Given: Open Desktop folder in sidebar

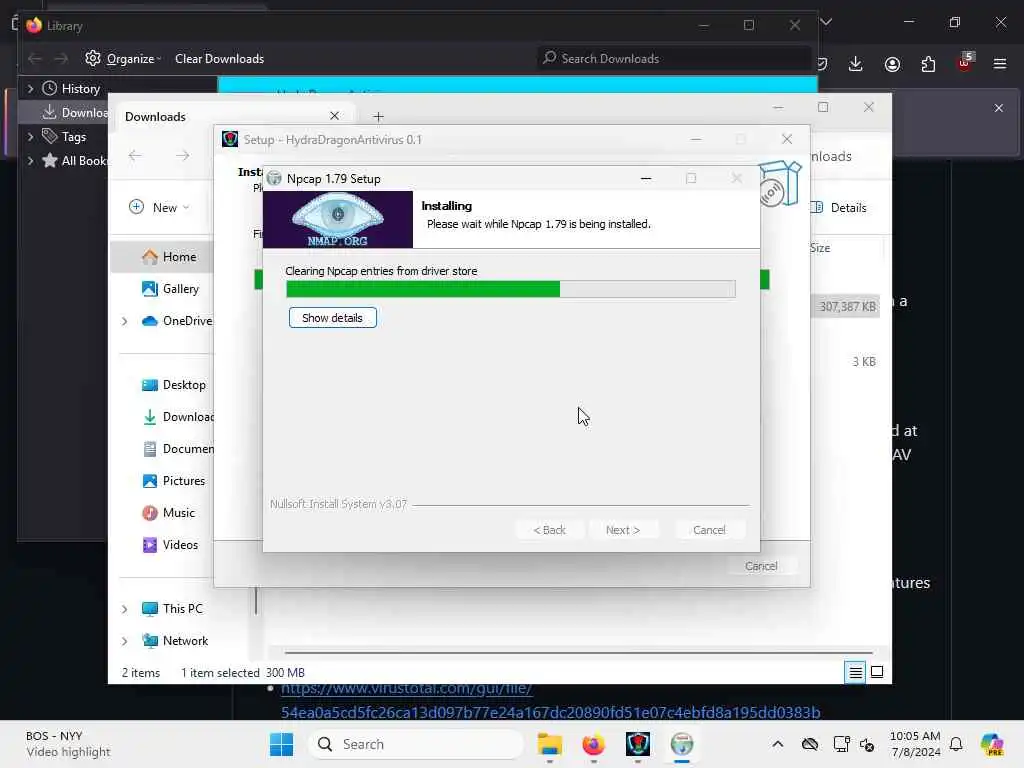Looking at the screenshot, I should tap(173, 385).
